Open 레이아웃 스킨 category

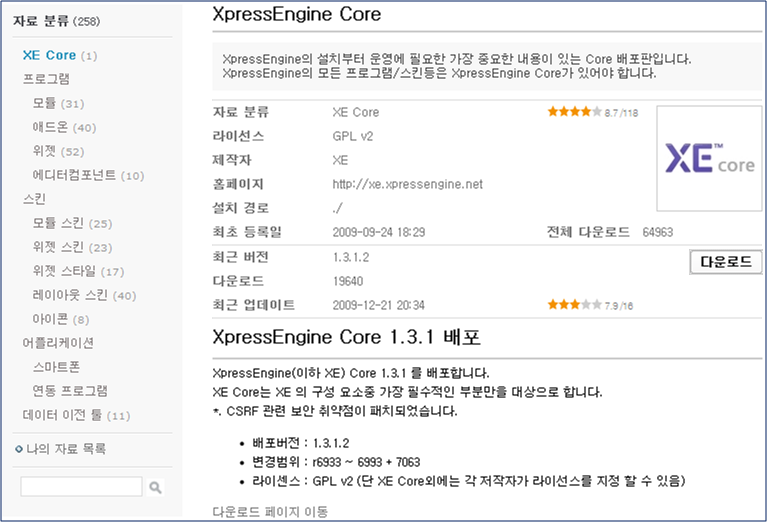click(x=69, y=295)
